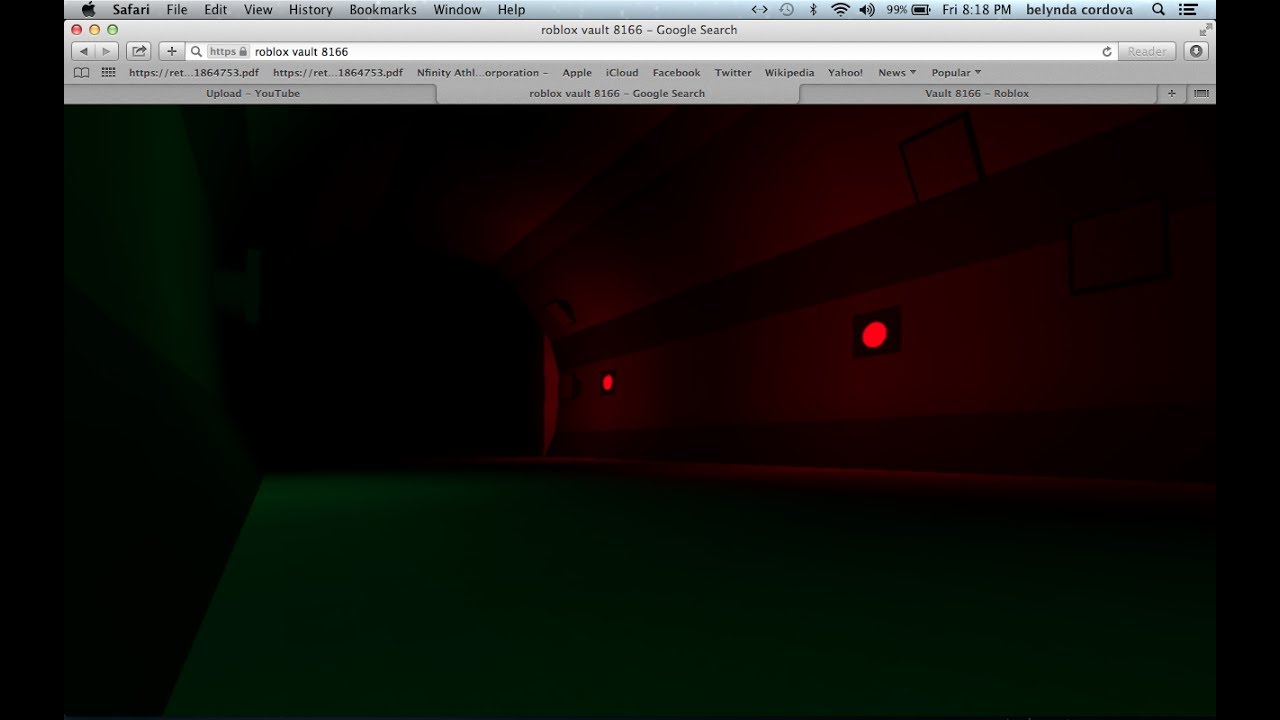Reload the page in address bar
Screen dimensions: 1280x720
(1107, 51)
